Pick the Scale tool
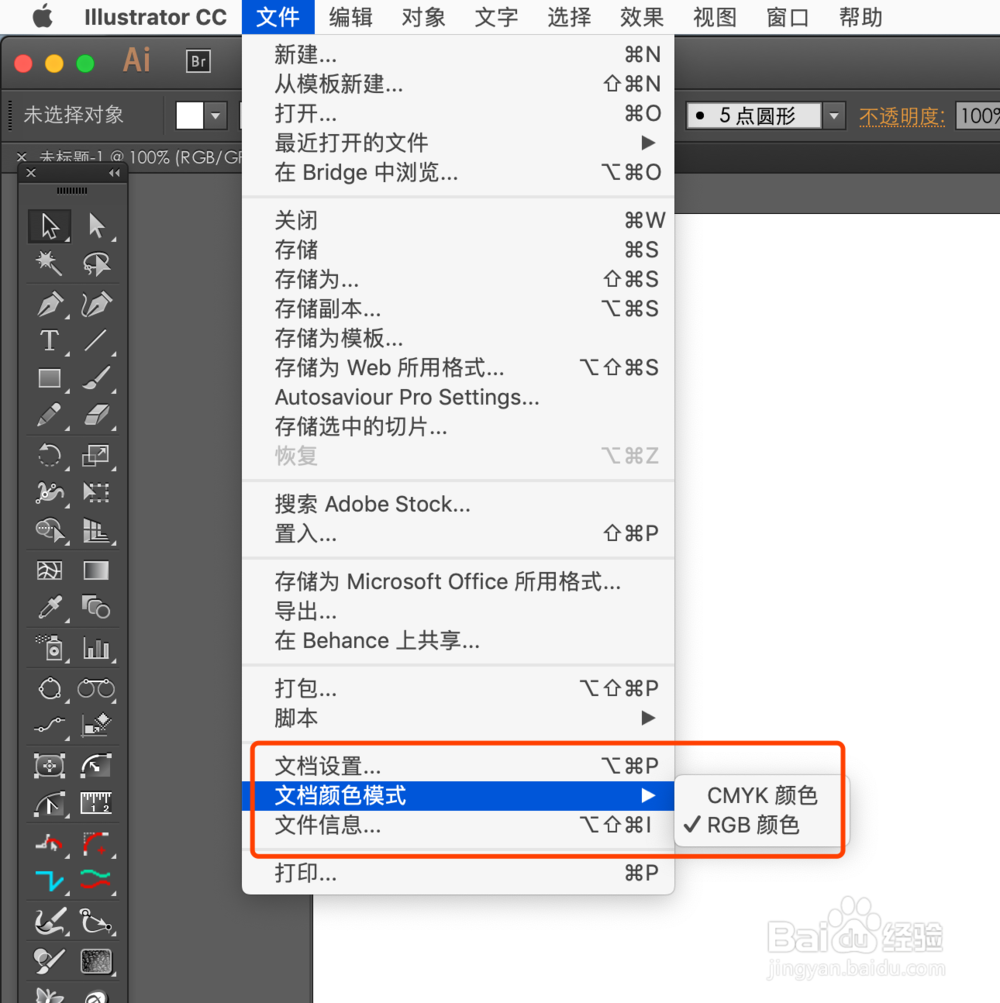Image resolution: width=1000 pixels, height=1003 pixels. 97,455
